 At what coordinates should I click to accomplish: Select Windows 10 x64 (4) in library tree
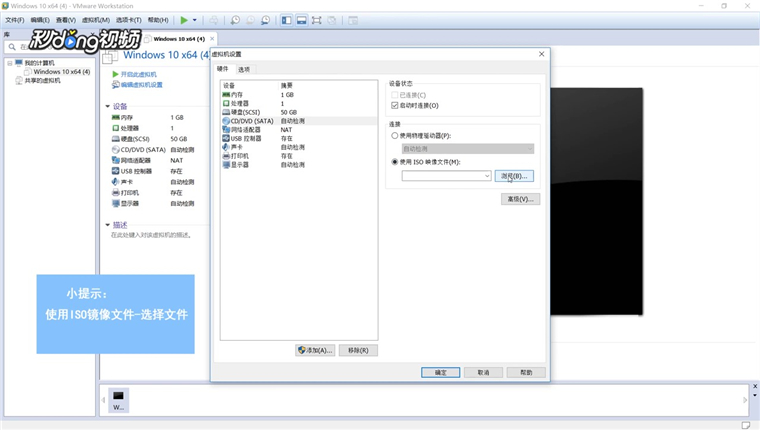[62, 72]
